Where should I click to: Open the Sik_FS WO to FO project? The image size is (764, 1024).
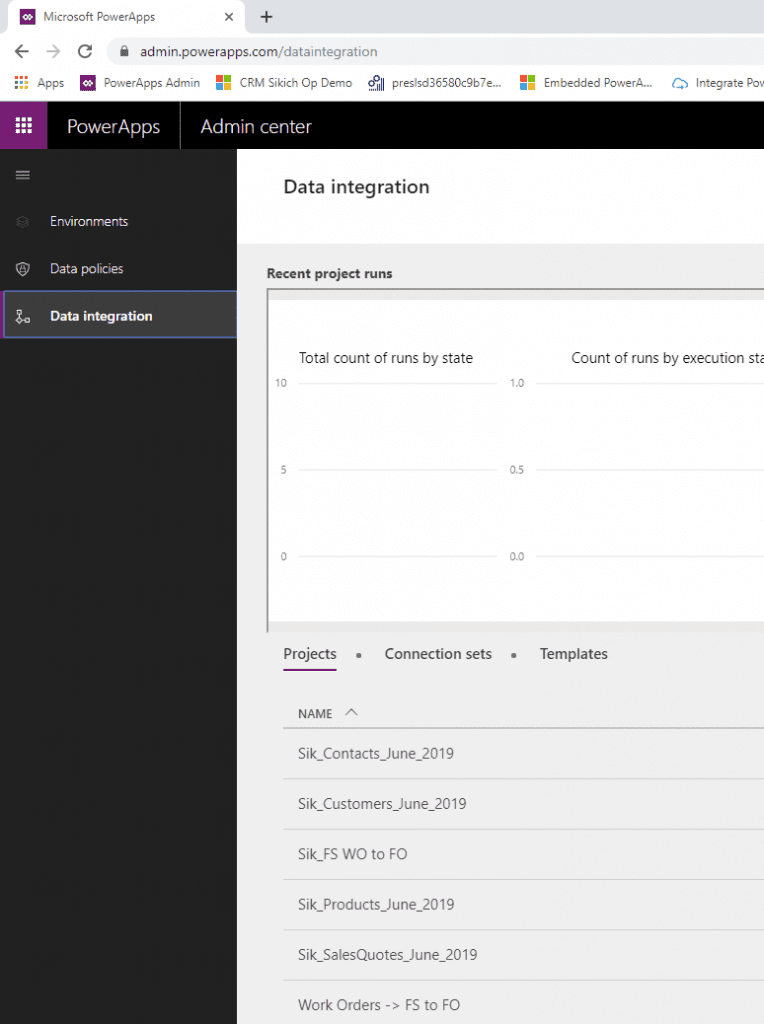coord(352,854)
